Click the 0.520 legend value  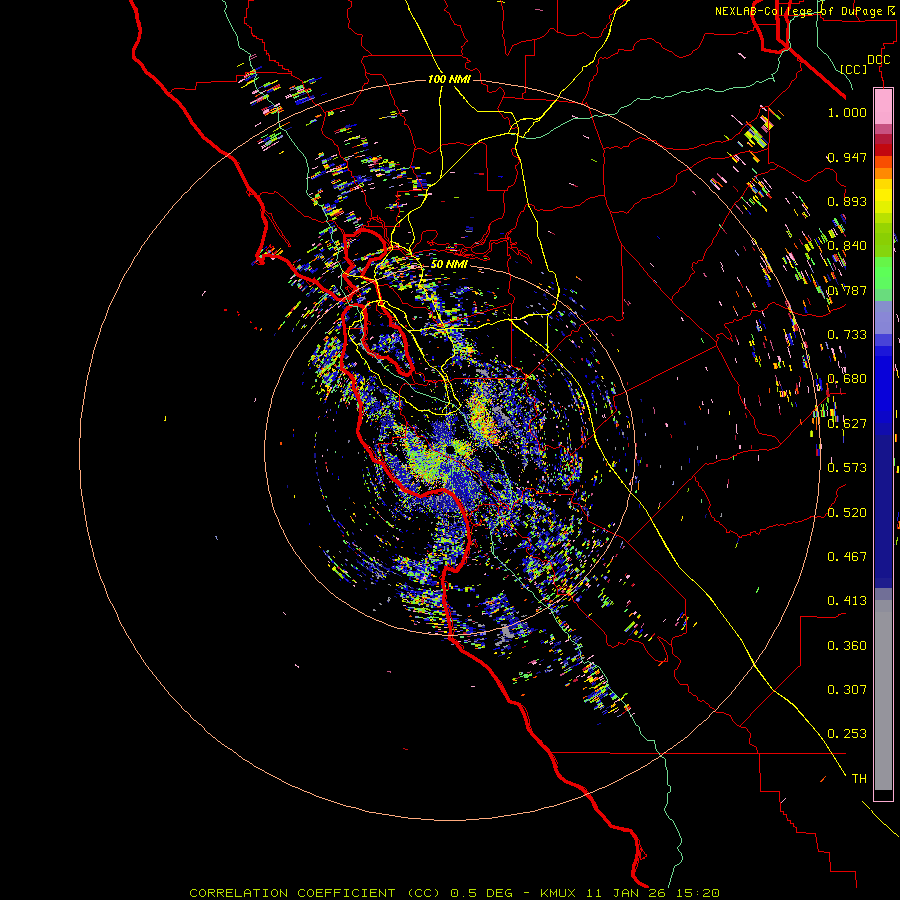pyautogui.click(x=847, y=513)
